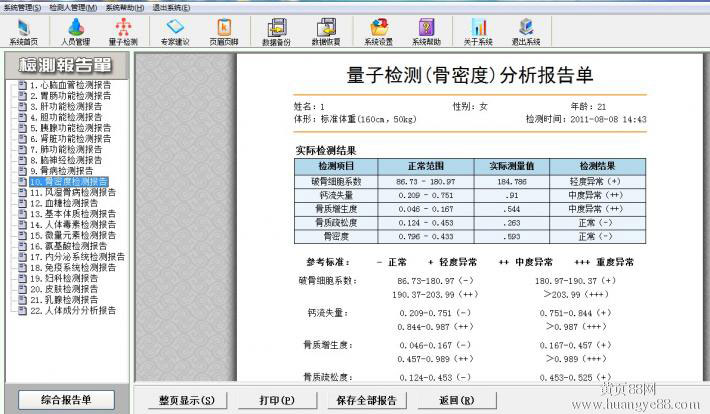
Task: Click the 打印 button
Action: (x=270, y=400)
